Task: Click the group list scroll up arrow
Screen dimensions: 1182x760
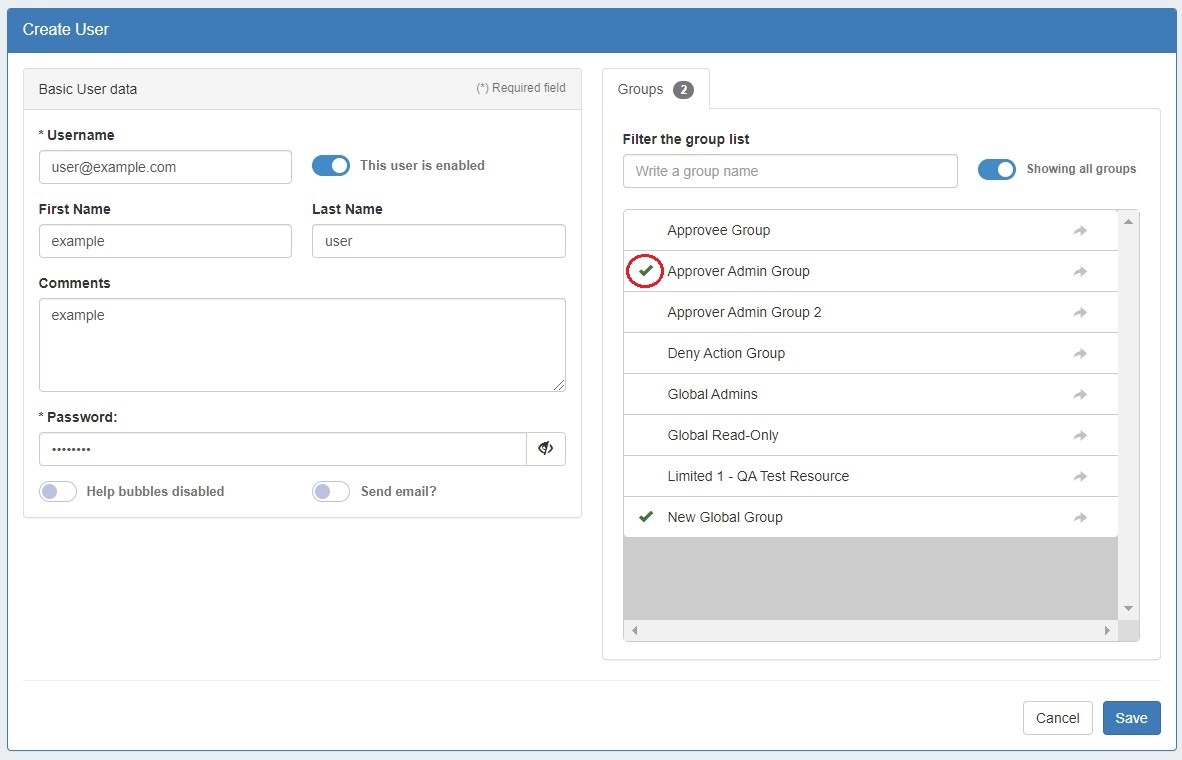Action: click(1128, 221)
